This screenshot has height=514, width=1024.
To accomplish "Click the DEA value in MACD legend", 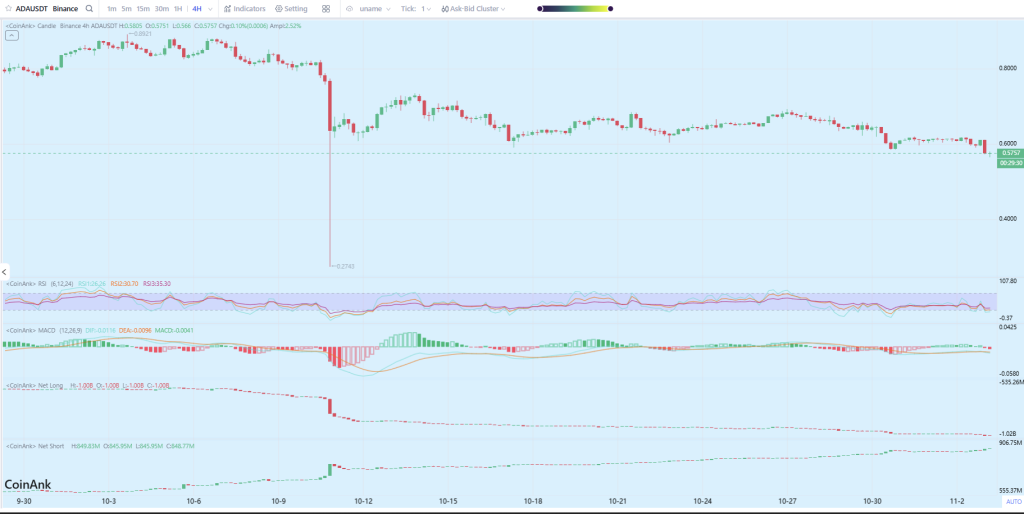I will [x=135, y=331].
